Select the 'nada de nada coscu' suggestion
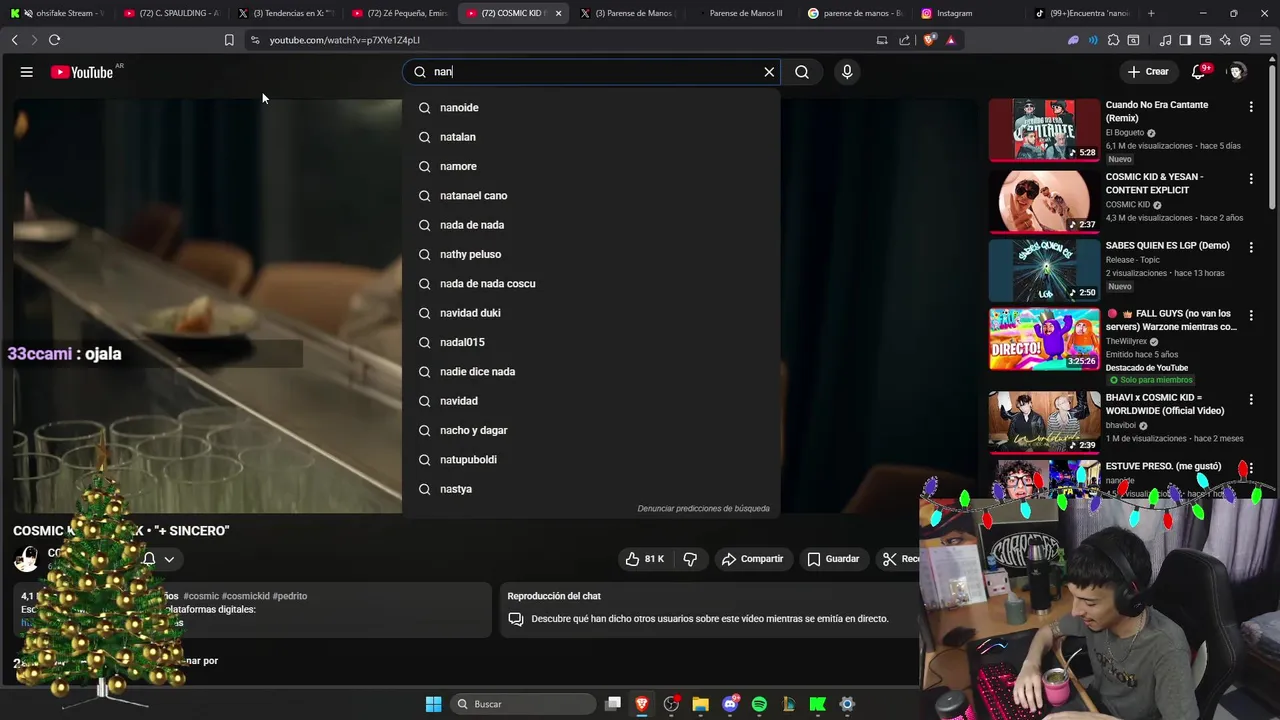 (x=591, y=284)
